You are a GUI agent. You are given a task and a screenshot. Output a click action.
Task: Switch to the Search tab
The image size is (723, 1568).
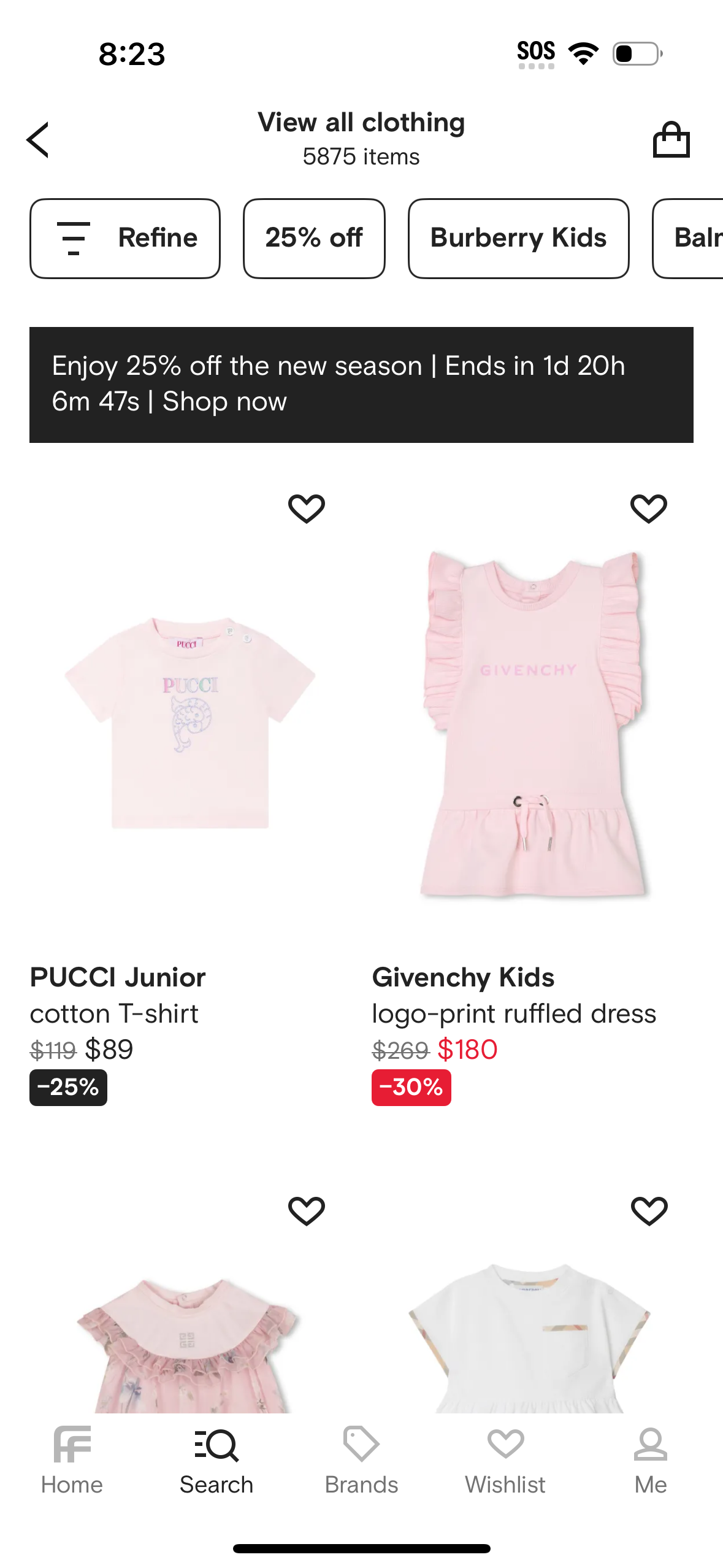[x=216, y=1460]
